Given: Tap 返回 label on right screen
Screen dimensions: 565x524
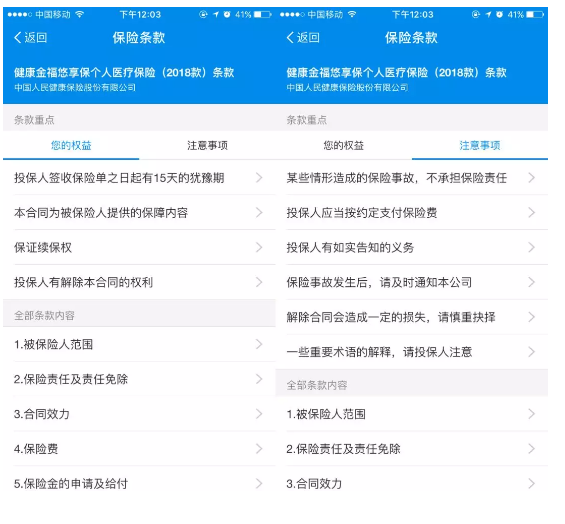Looking at the screenshot, I should tap(308, 37).
